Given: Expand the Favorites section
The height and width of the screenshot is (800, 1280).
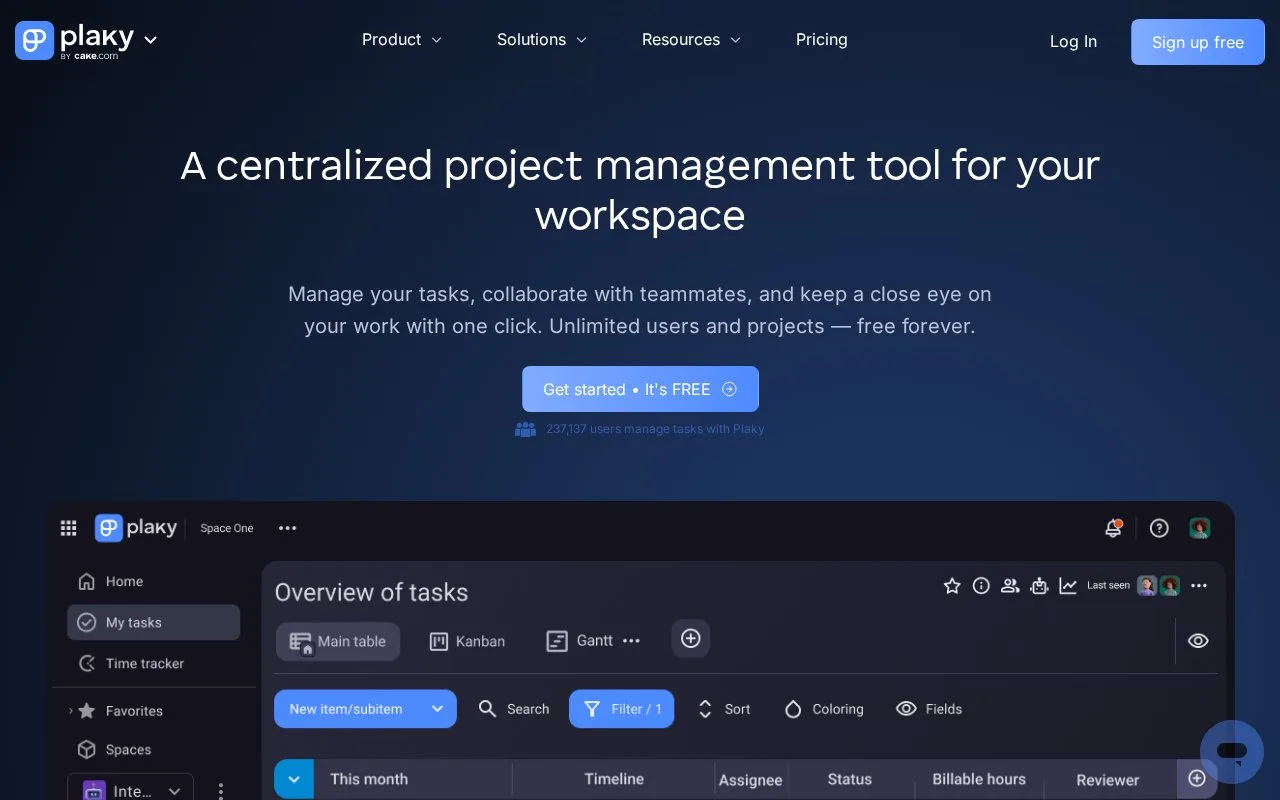Looking at the screenshot, I should (71, 711).
